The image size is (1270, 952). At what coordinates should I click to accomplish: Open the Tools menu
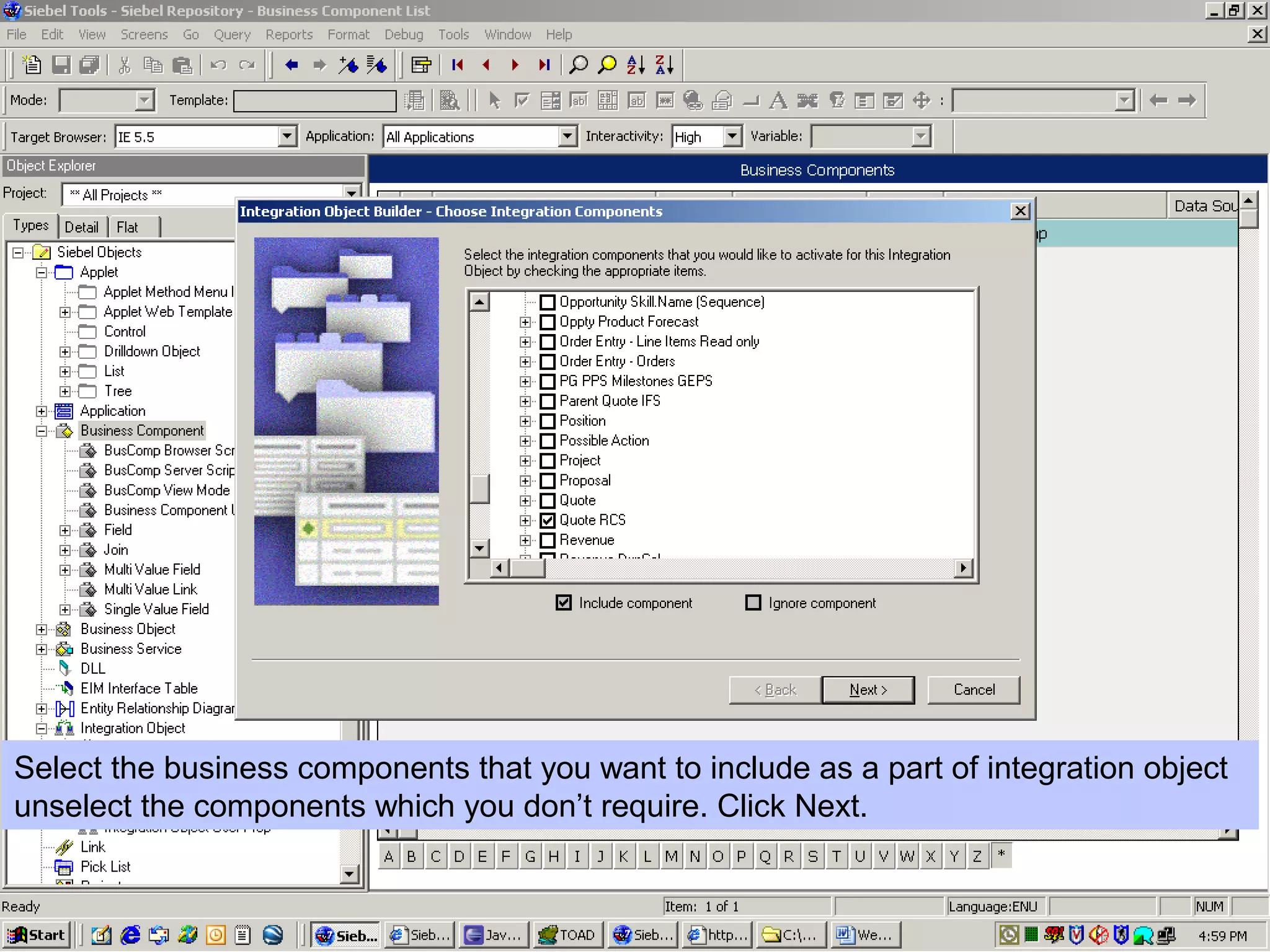(453, 35)
